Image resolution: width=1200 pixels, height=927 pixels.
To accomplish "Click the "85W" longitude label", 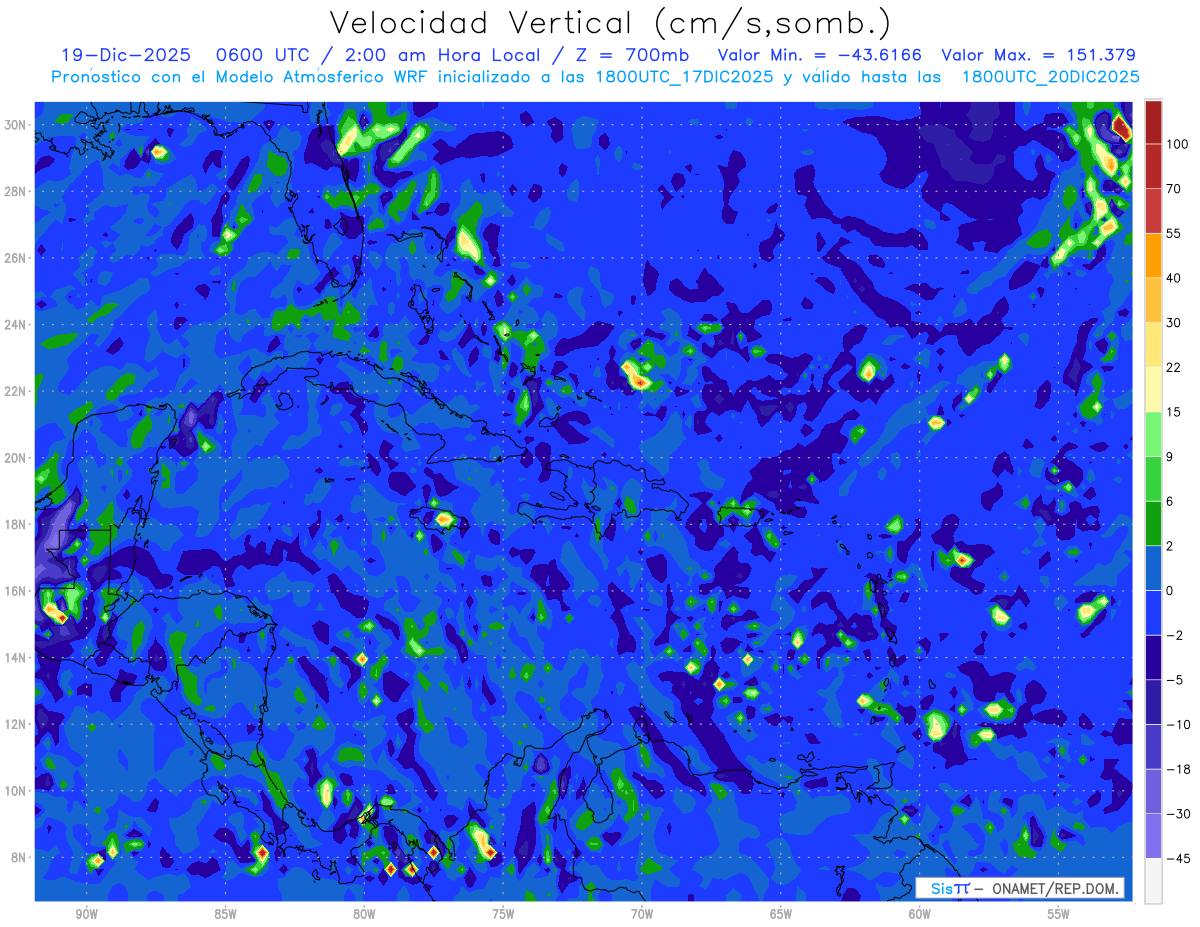I will click(x=225, y=914).
